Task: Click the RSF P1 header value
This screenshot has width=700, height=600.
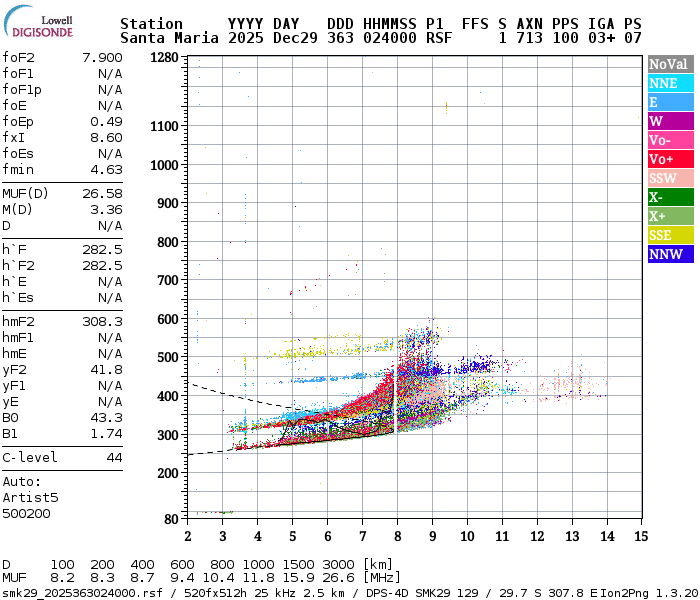Action: tap(439, 38)
